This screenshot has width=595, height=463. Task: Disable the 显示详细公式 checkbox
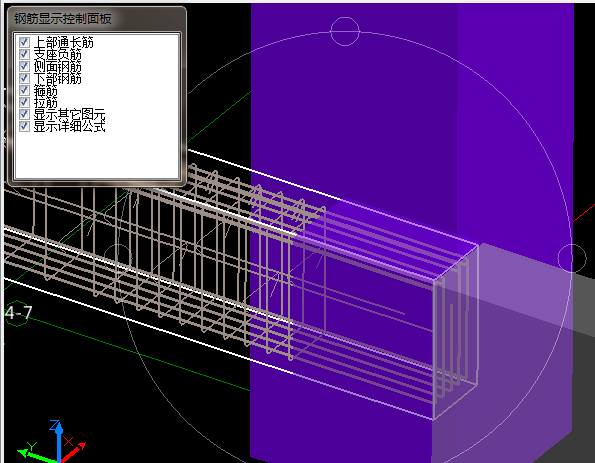pos(24,126)
